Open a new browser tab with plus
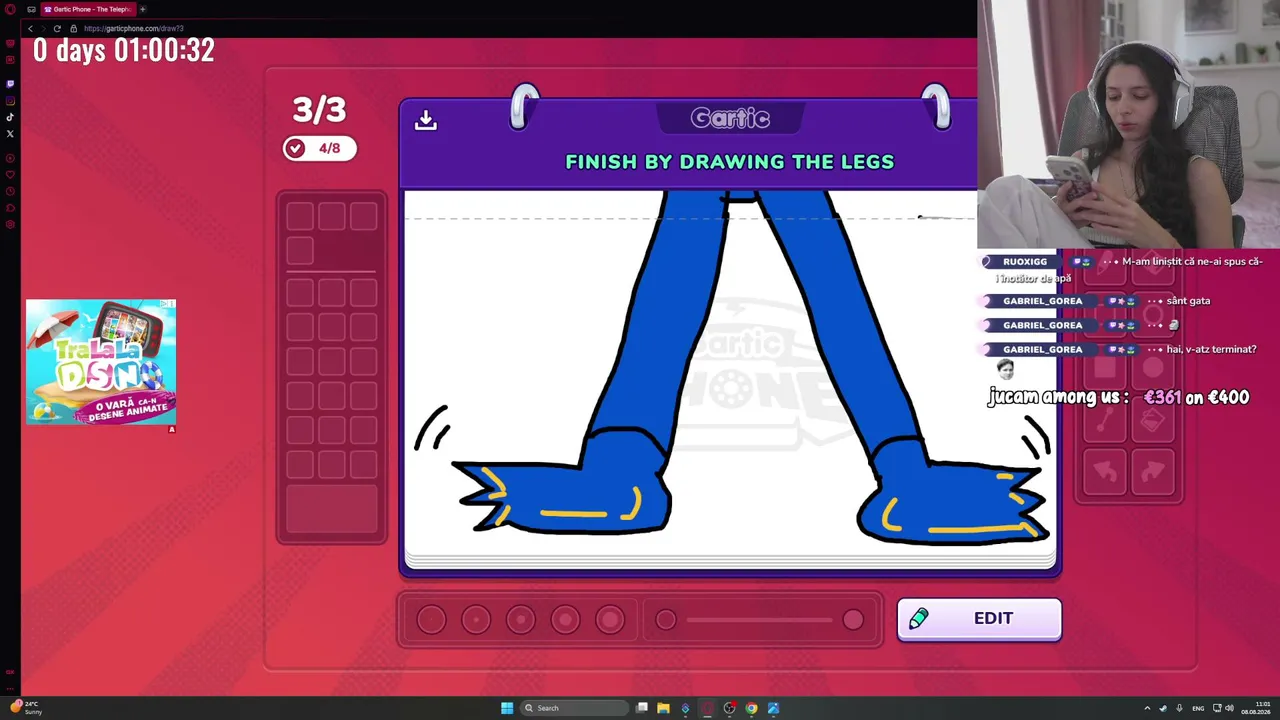Viewport: 1280px width, 720px height. click(x=143, y=9)
